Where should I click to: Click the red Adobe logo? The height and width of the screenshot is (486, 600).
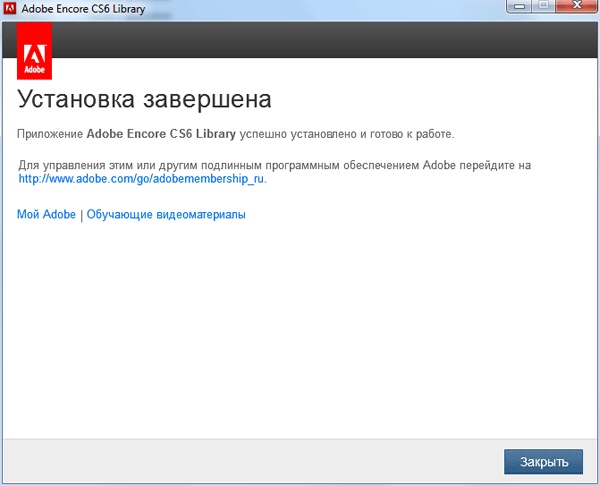34,51
